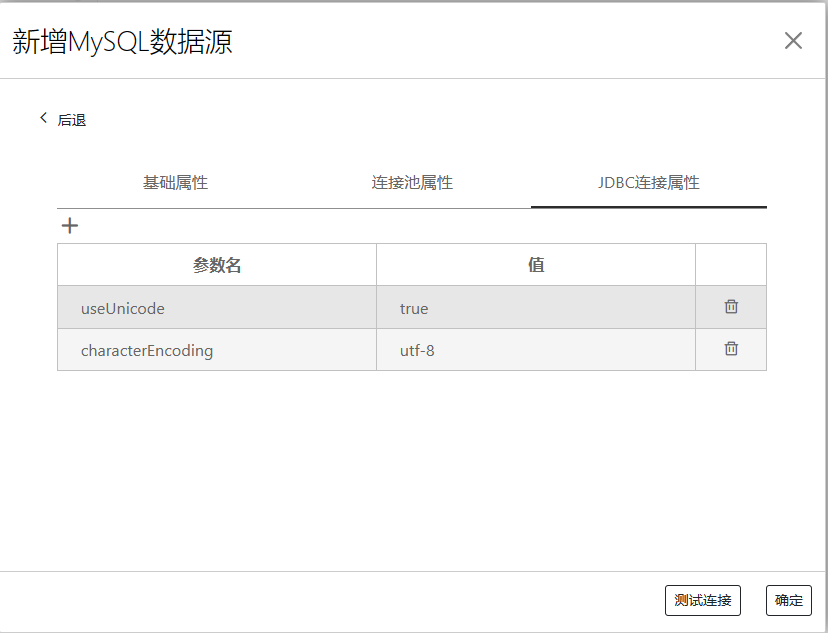
Task: Delete the characterEncoding parameter row
Action: tap(731, 349)
